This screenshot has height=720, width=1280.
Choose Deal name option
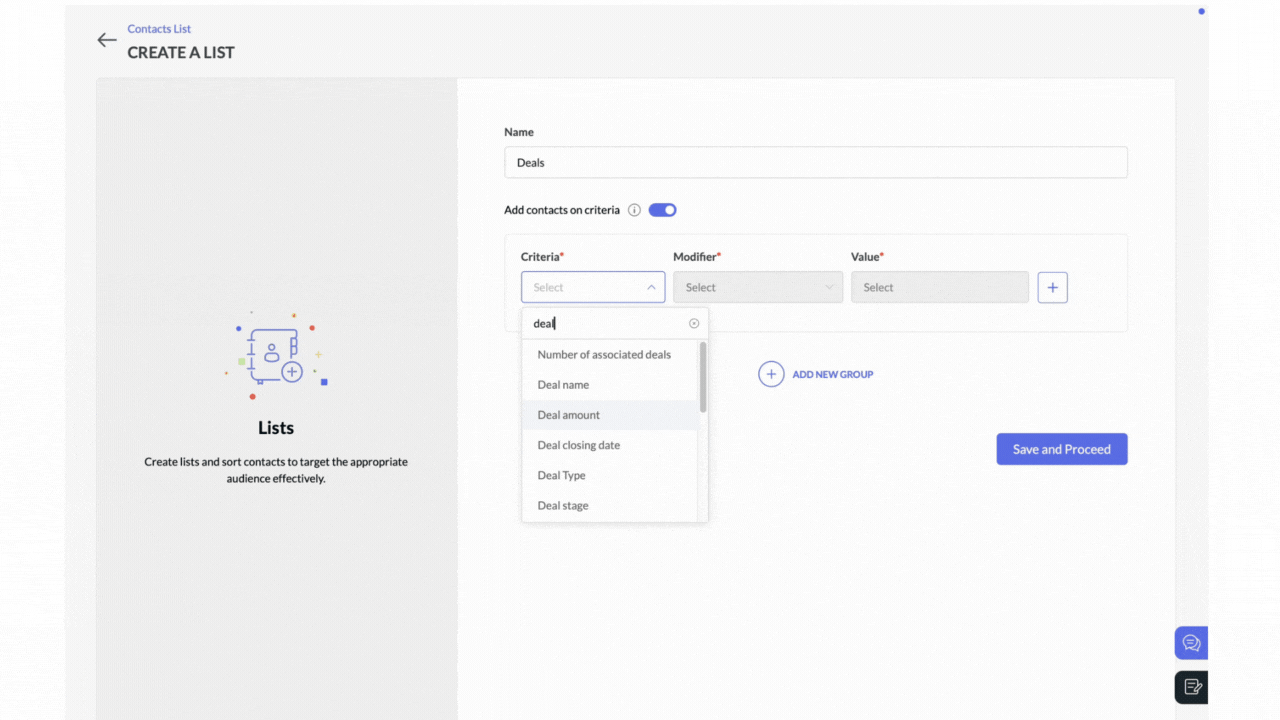(x=609, y=385)
